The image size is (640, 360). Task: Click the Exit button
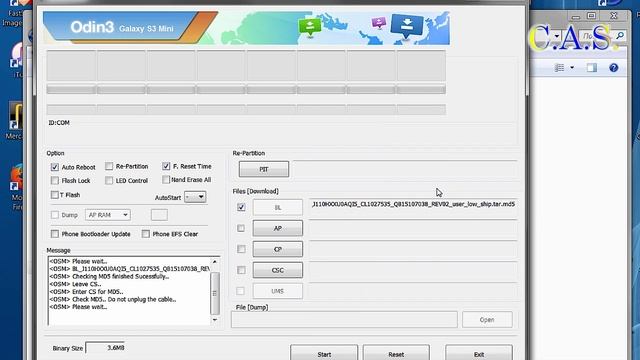479,353
